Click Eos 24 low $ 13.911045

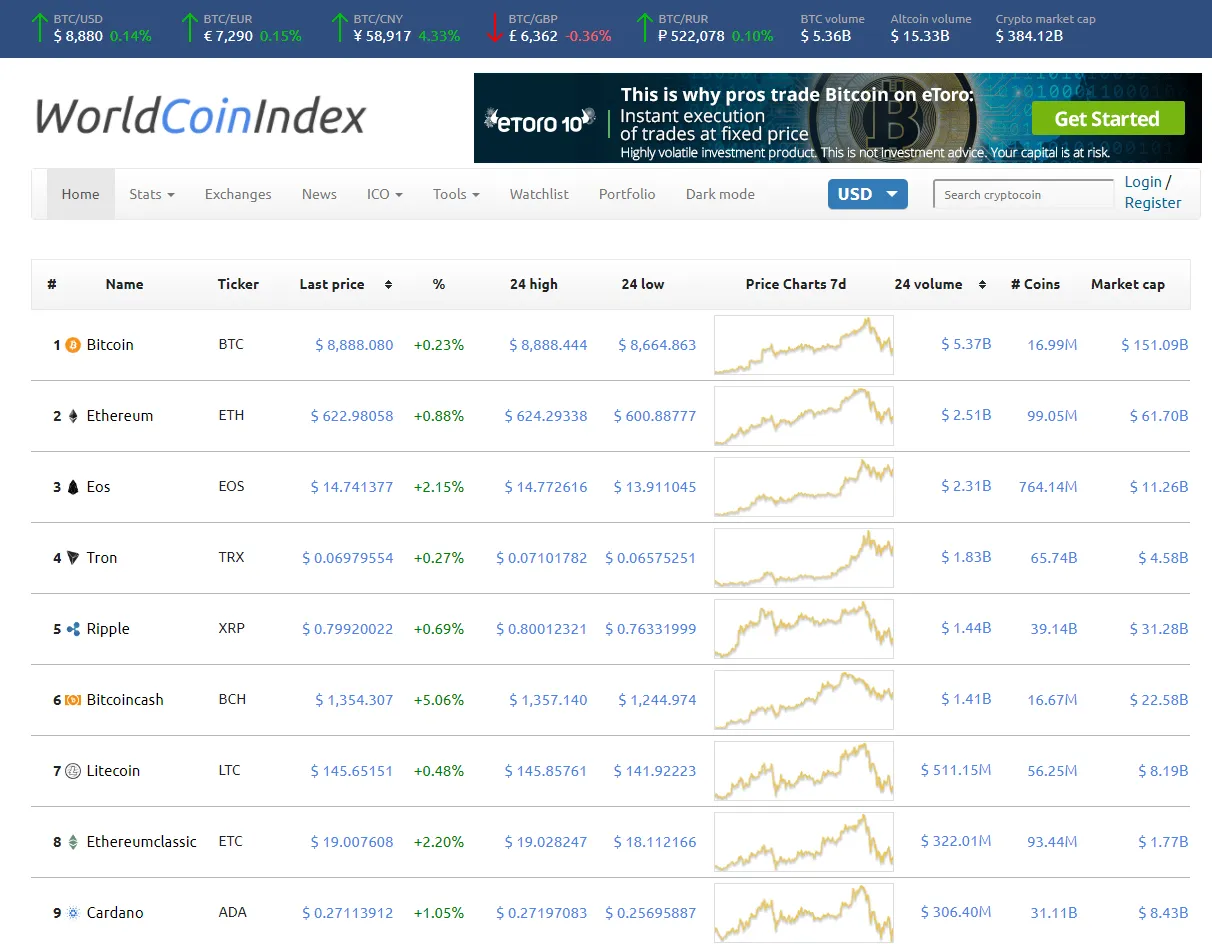[655, 487]
